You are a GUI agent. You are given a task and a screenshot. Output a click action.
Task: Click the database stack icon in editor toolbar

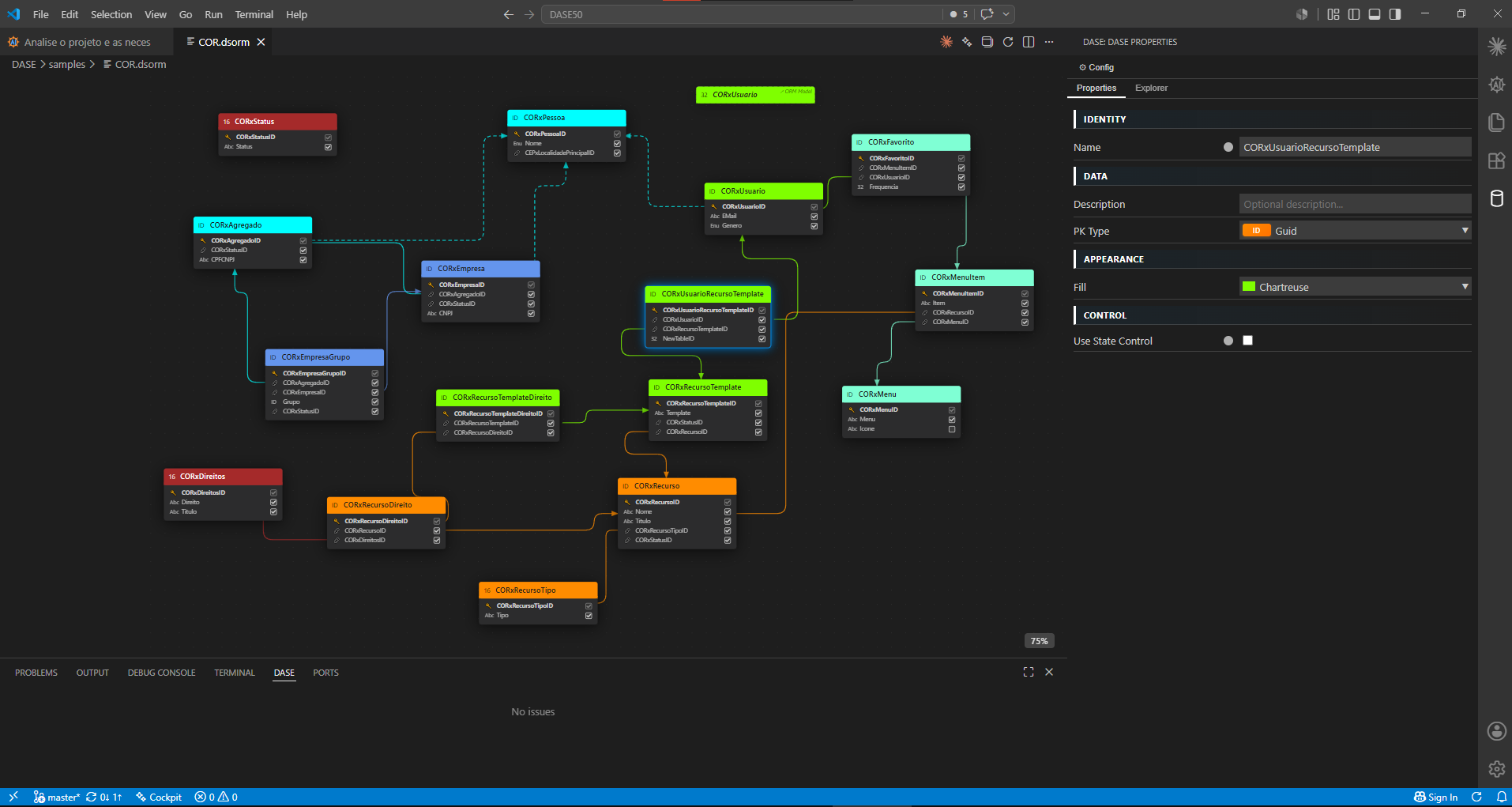[987, 42]
